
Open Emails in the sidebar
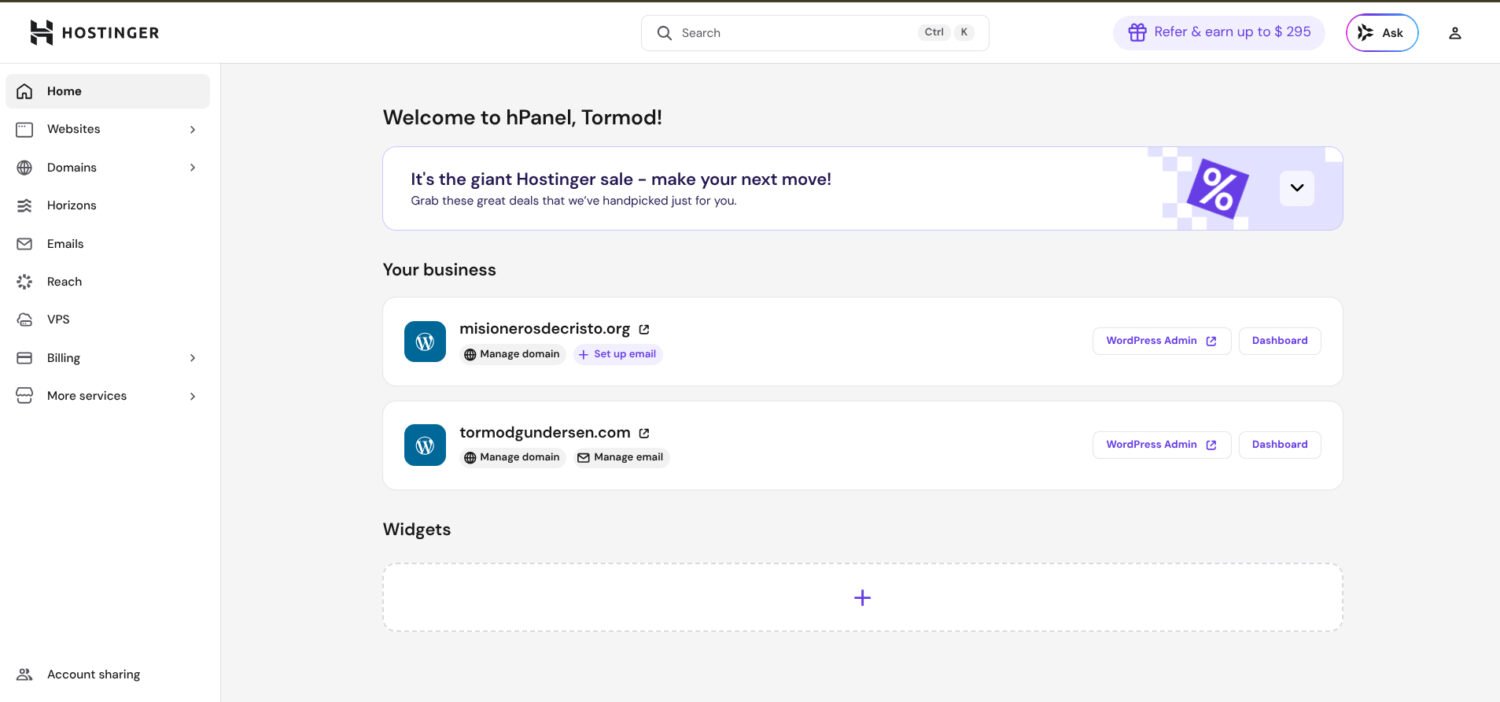[x=65, y=244]
